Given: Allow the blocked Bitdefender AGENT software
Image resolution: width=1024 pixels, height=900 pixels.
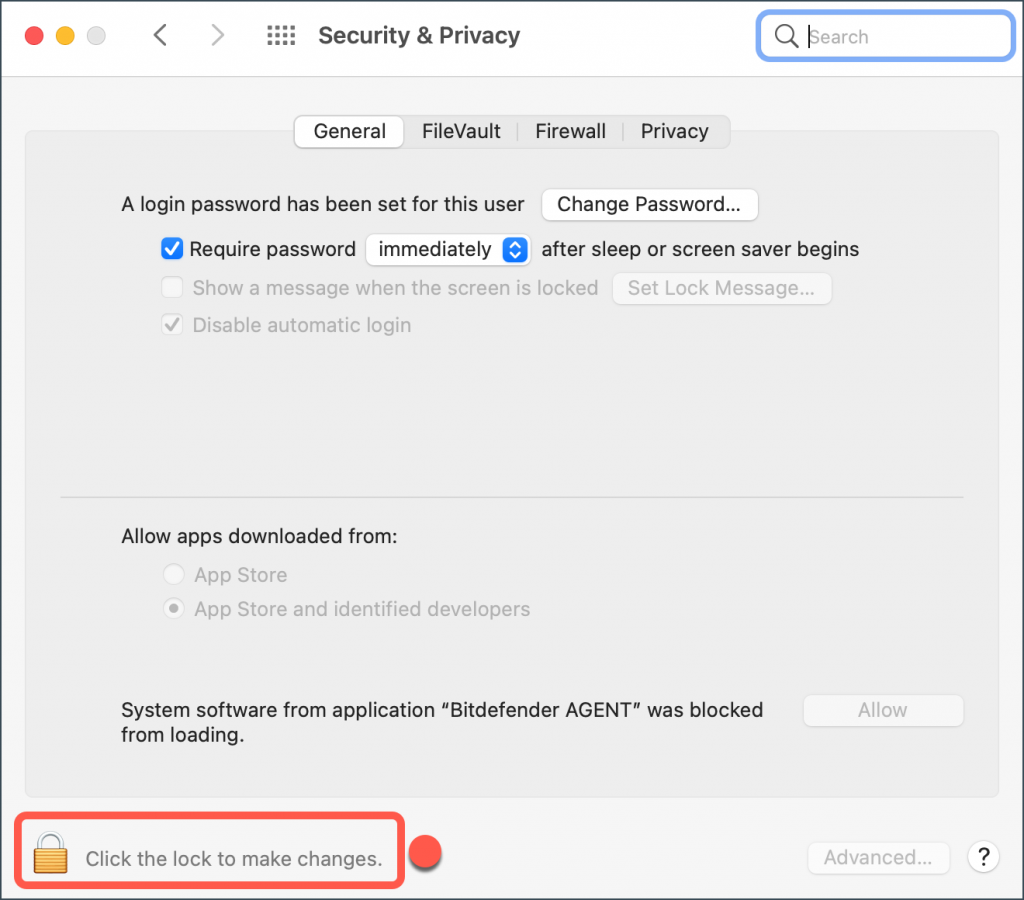Looking at the screenshot, I should tap(882, 710).
